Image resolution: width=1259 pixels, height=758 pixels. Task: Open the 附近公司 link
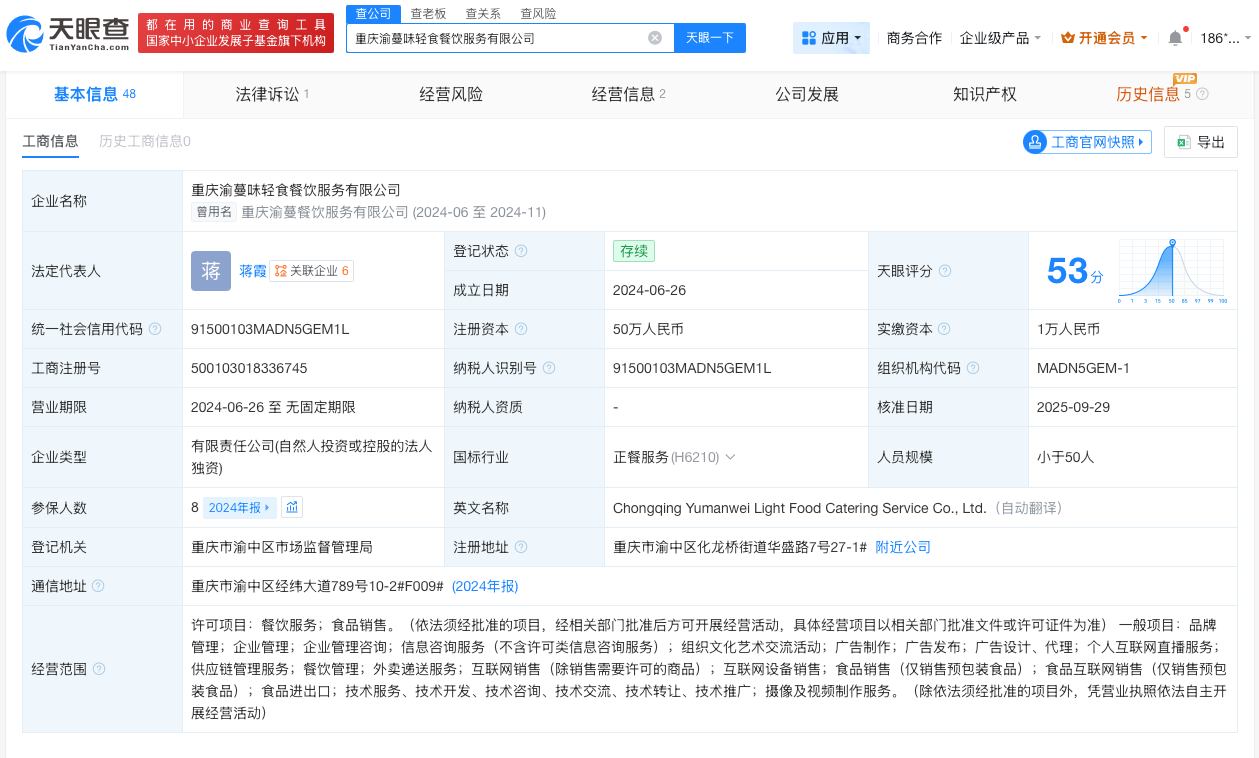point(903,547)
